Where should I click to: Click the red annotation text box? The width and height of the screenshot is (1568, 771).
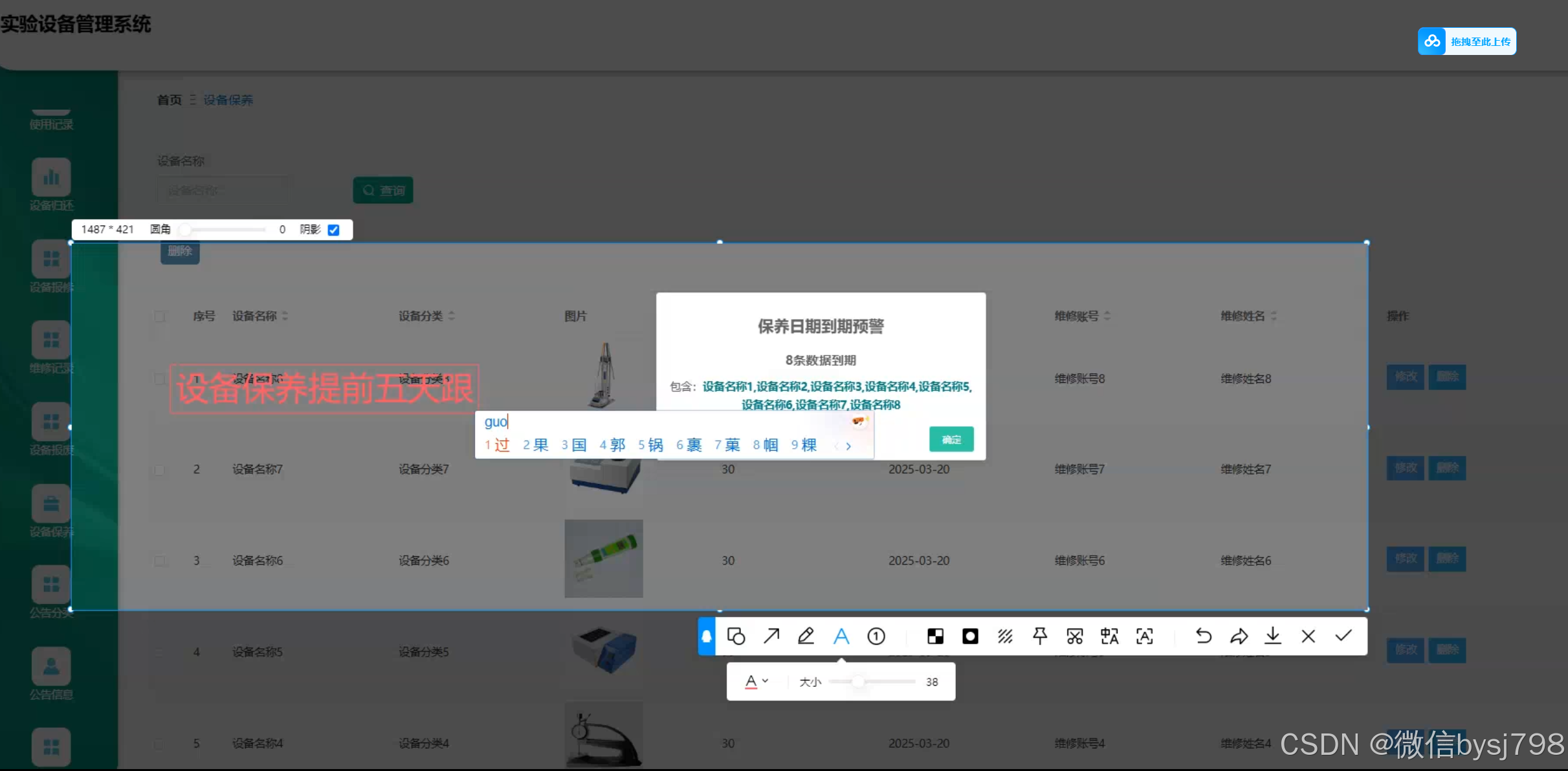[x=325, y=389]
